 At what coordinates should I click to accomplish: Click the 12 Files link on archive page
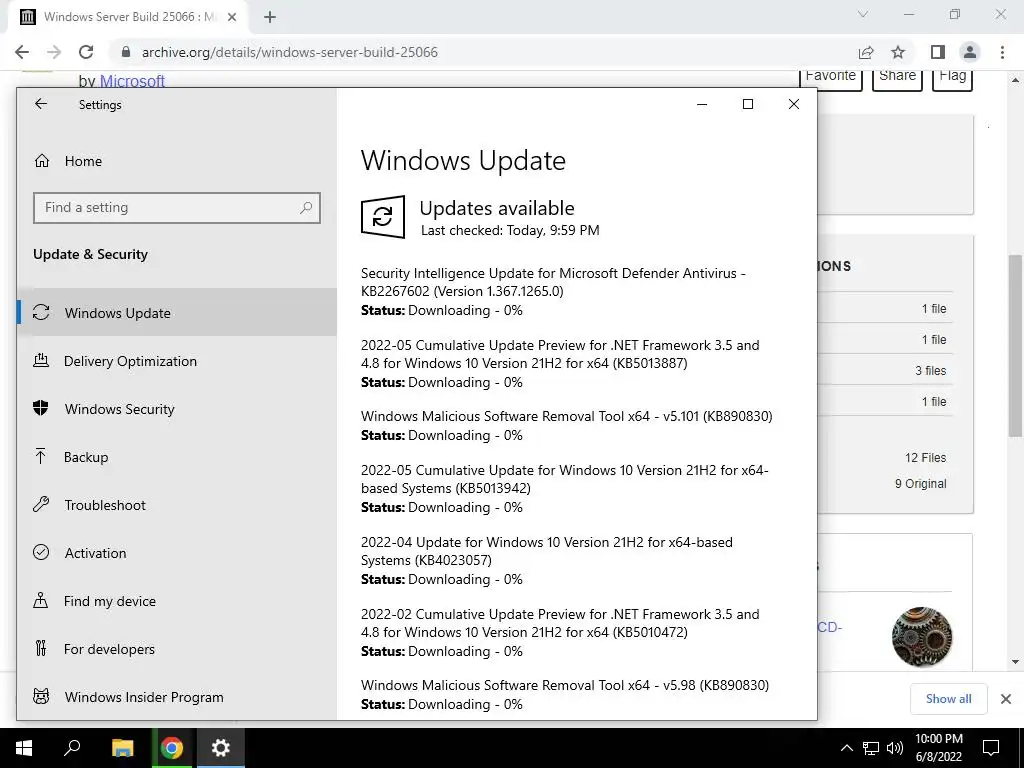click(925, 458)
